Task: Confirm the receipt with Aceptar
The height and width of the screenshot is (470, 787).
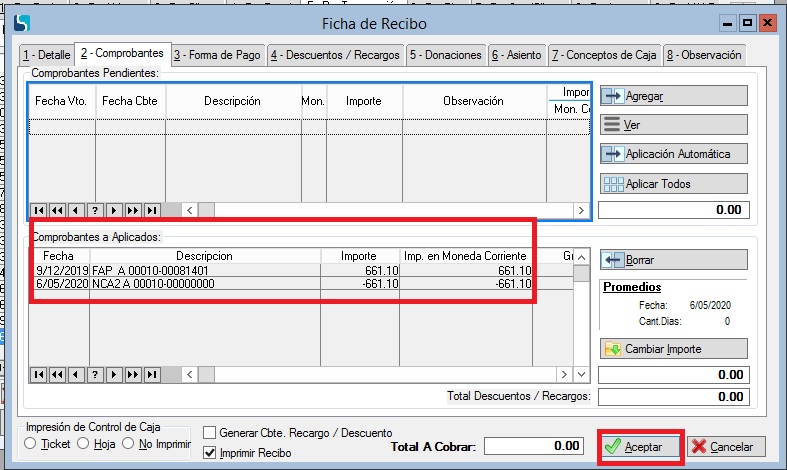Action: pyautogui.click(x=641, y=447)
